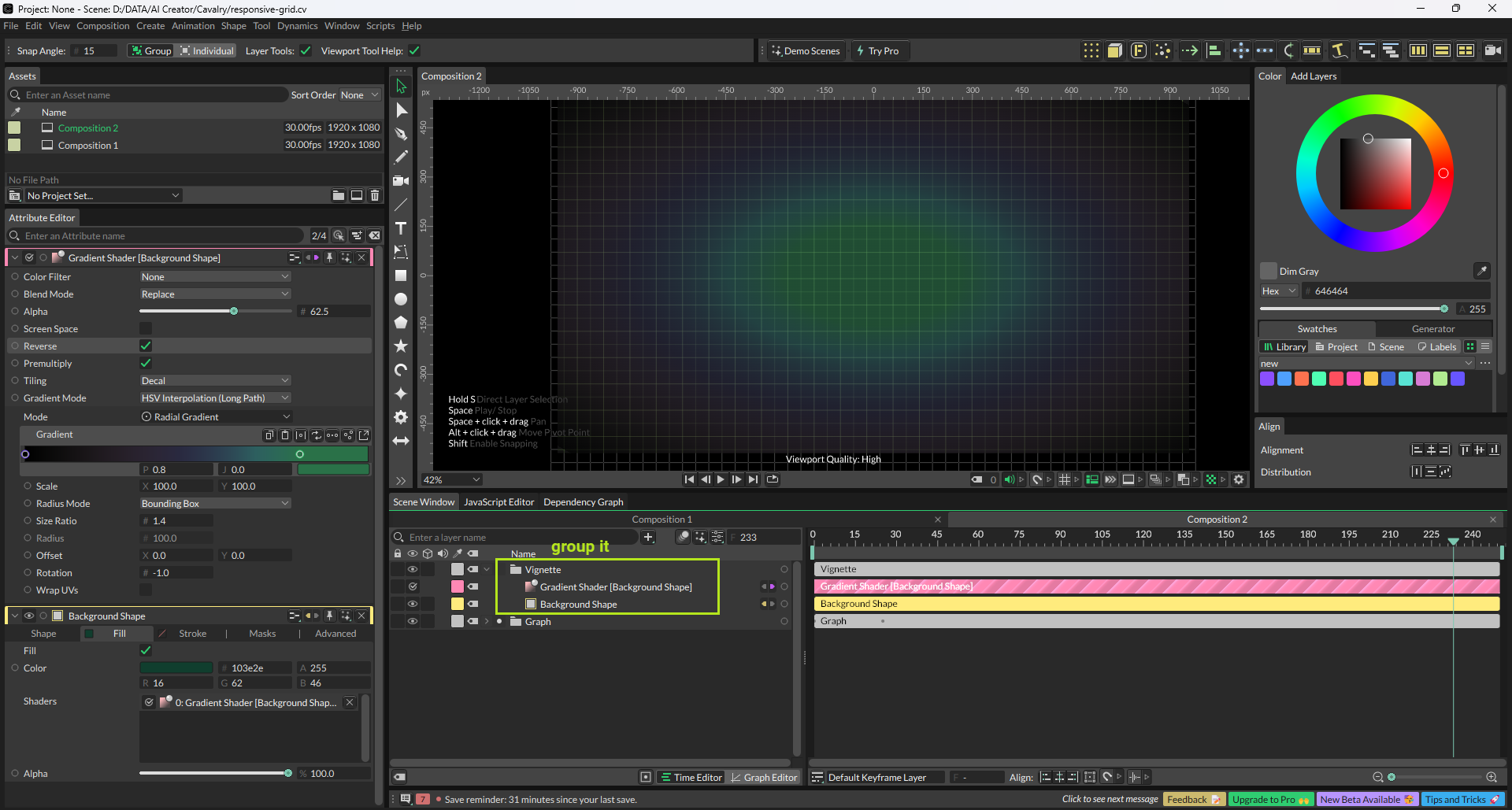Click the add layer plus icon
This screenshot has width=1512, height=810.
click(648, 537)
